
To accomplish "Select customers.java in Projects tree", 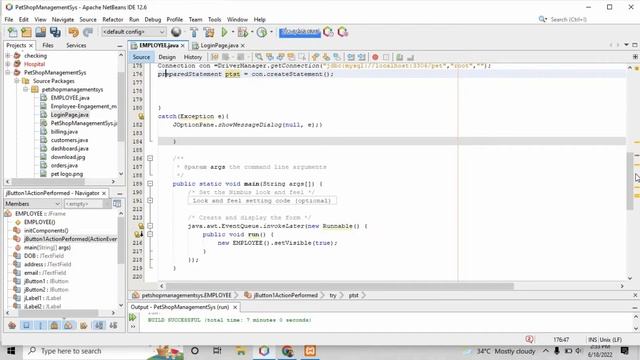I will coord(69,140).
